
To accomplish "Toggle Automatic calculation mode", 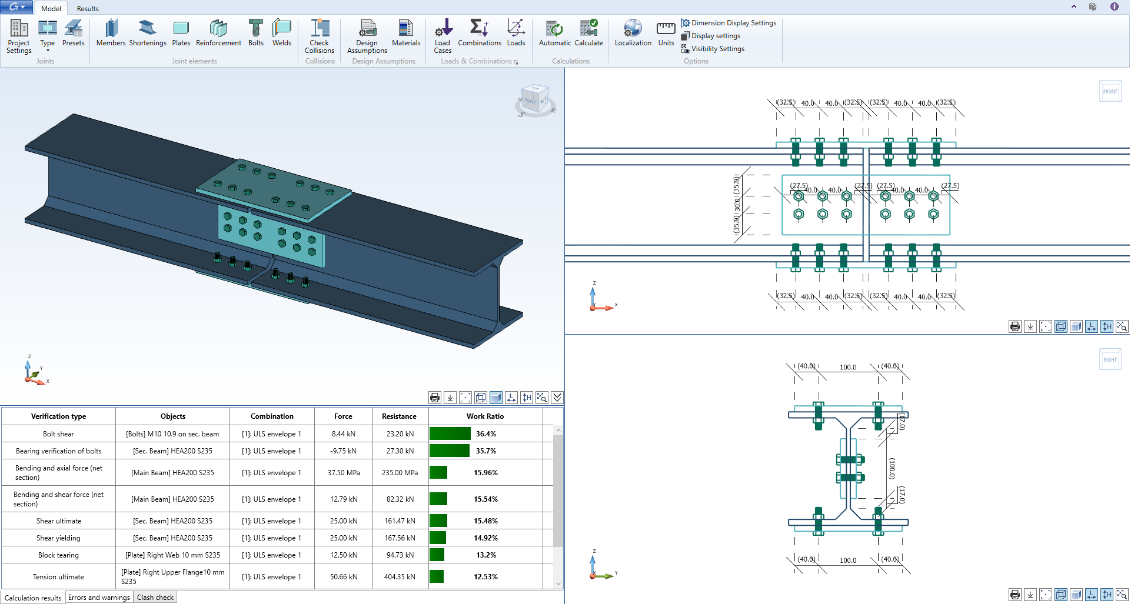I will [x=555, y=30].
